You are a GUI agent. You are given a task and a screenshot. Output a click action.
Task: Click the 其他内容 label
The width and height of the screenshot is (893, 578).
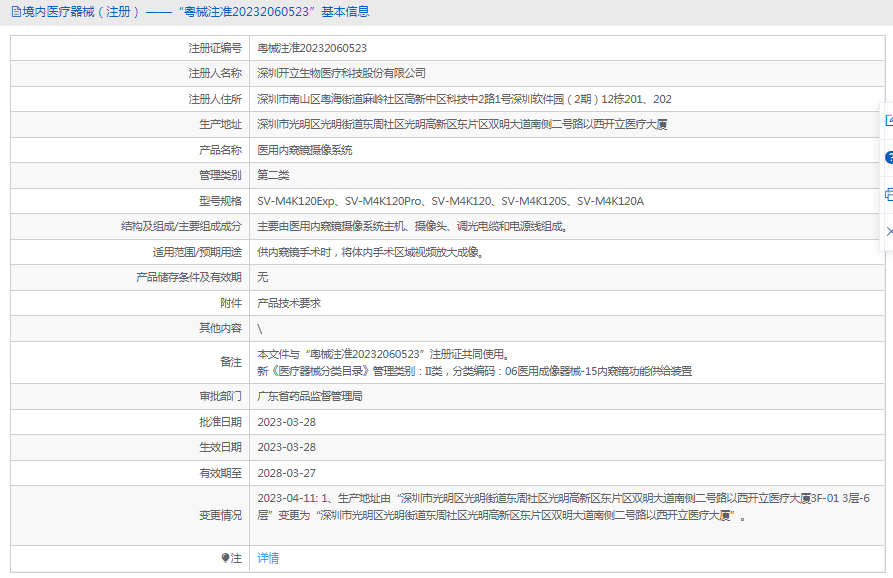click(220, 328)
